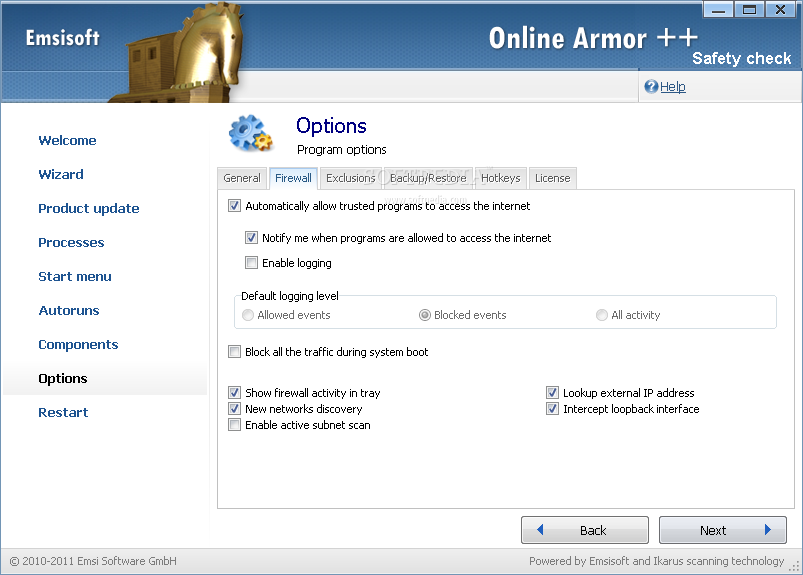Click the Next button

click(x=723, y=530)
